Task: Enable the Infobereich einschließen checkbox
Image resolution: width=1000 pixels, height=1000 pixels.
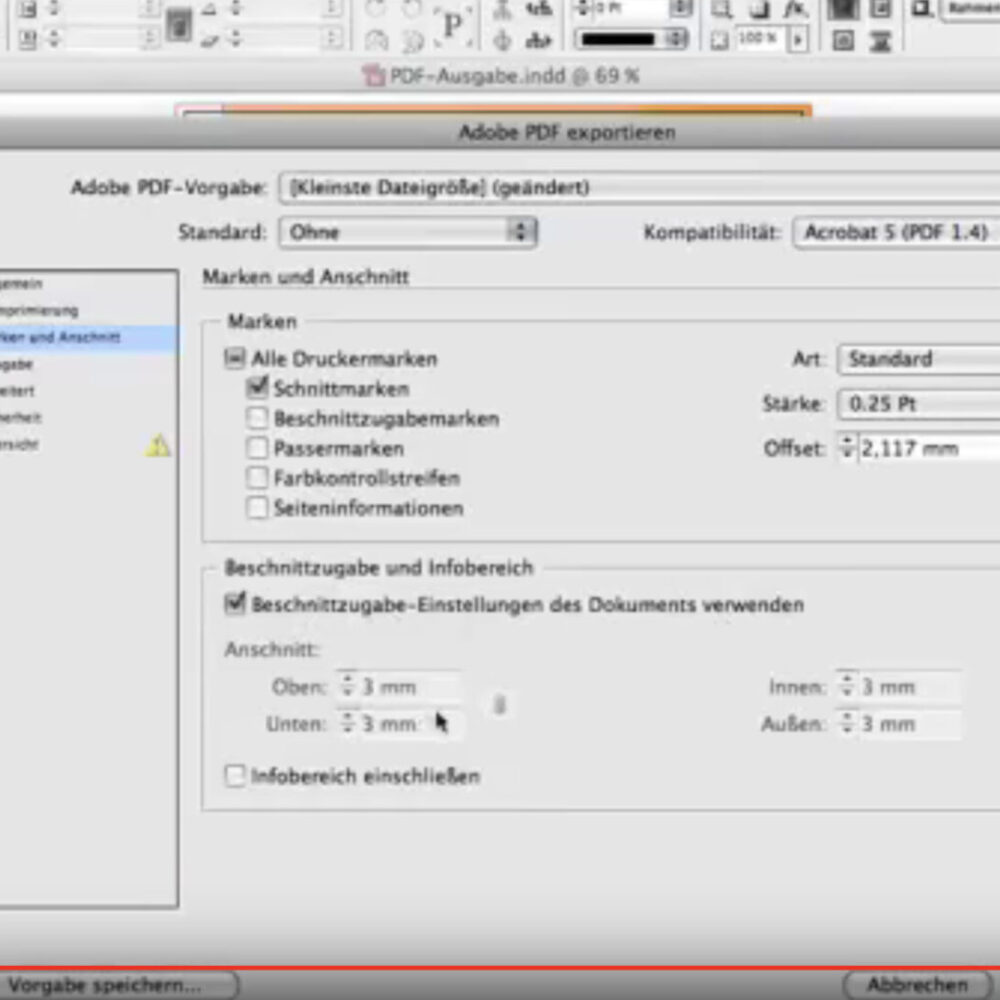Action: click(x=235, y=776)
